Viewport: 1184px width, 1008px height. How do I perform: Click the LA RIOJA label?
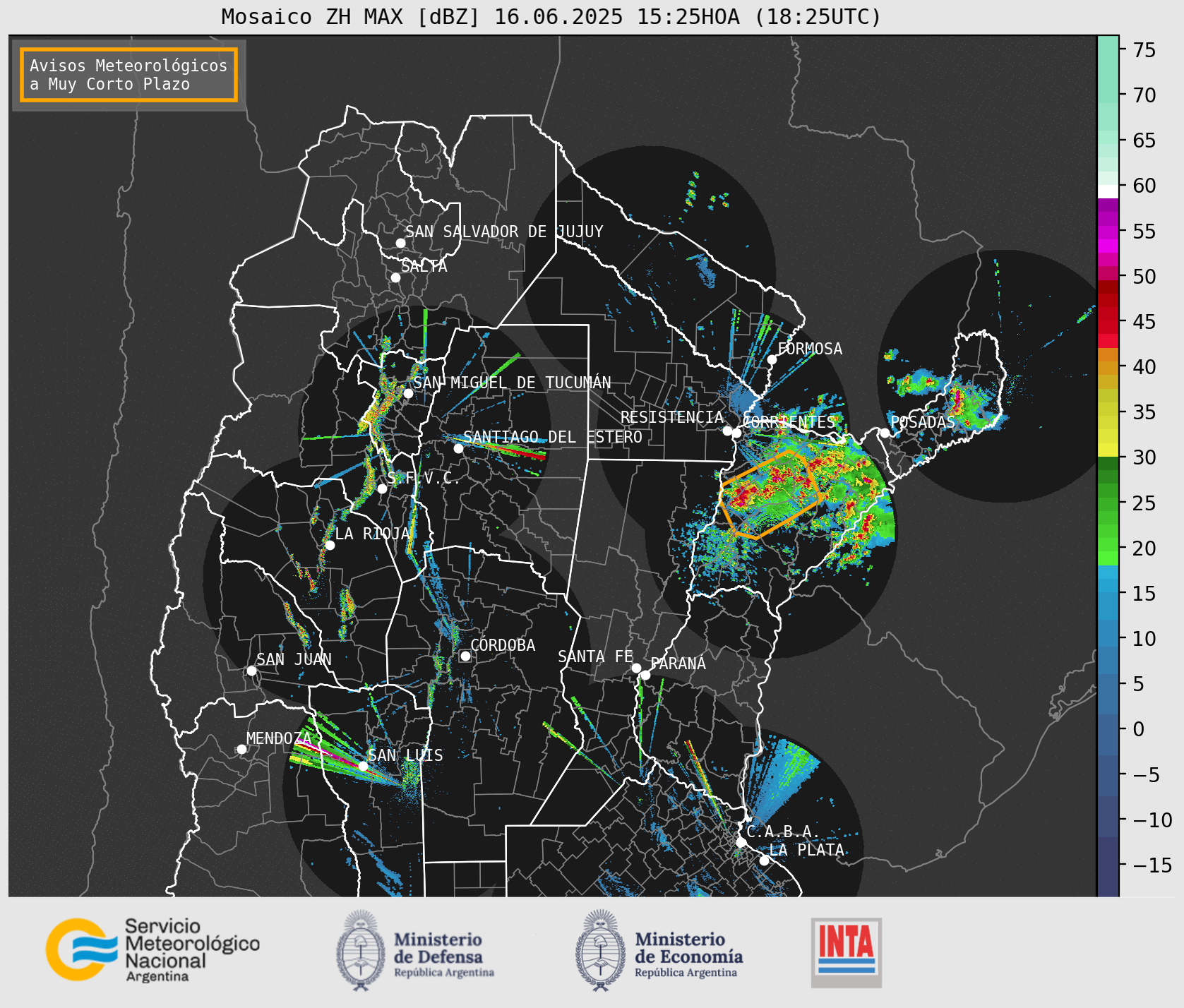coord(373,534)
